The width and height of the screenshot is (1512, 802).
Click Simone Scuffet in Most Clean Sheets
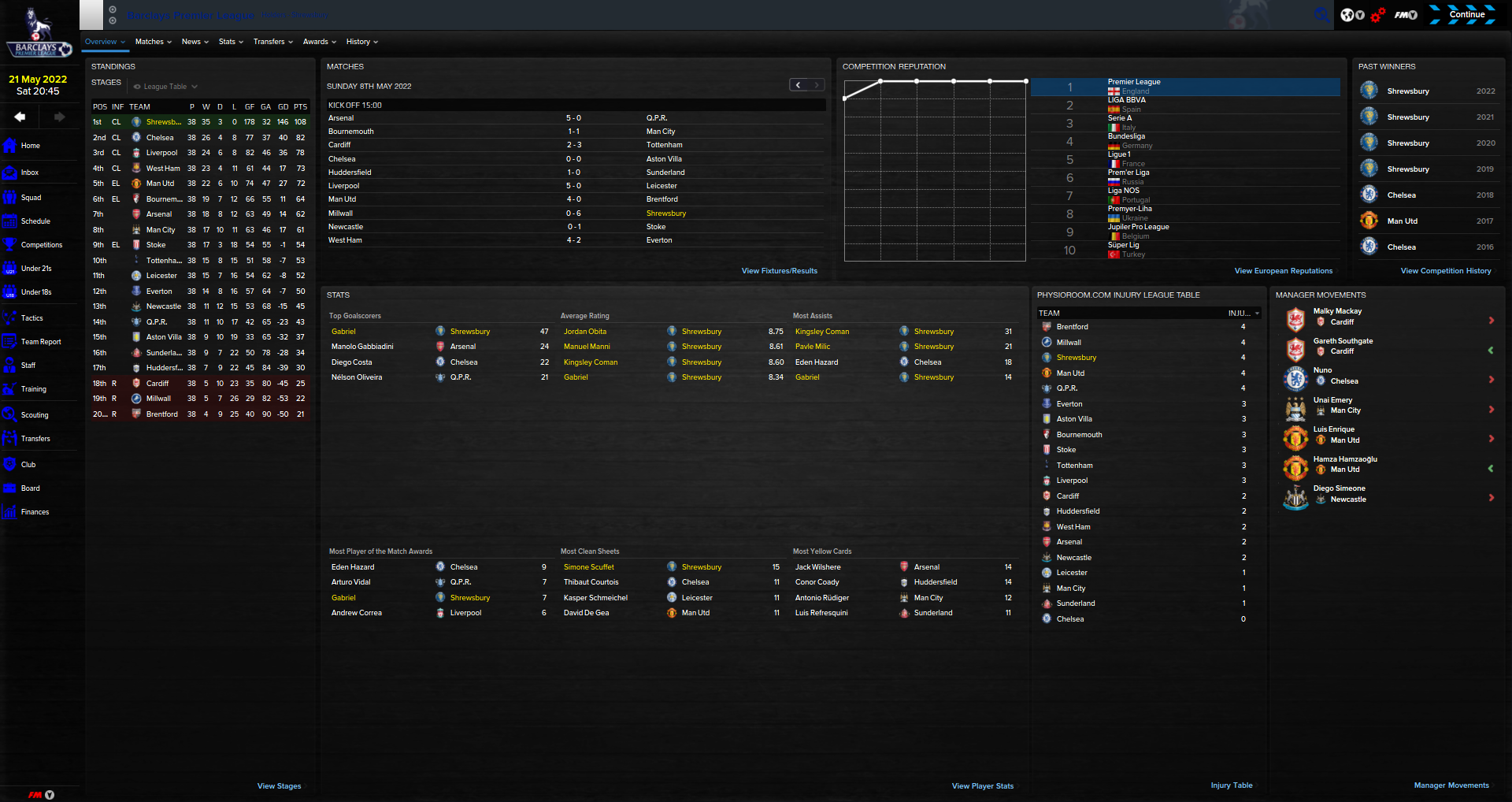click(x=589, y=567)
